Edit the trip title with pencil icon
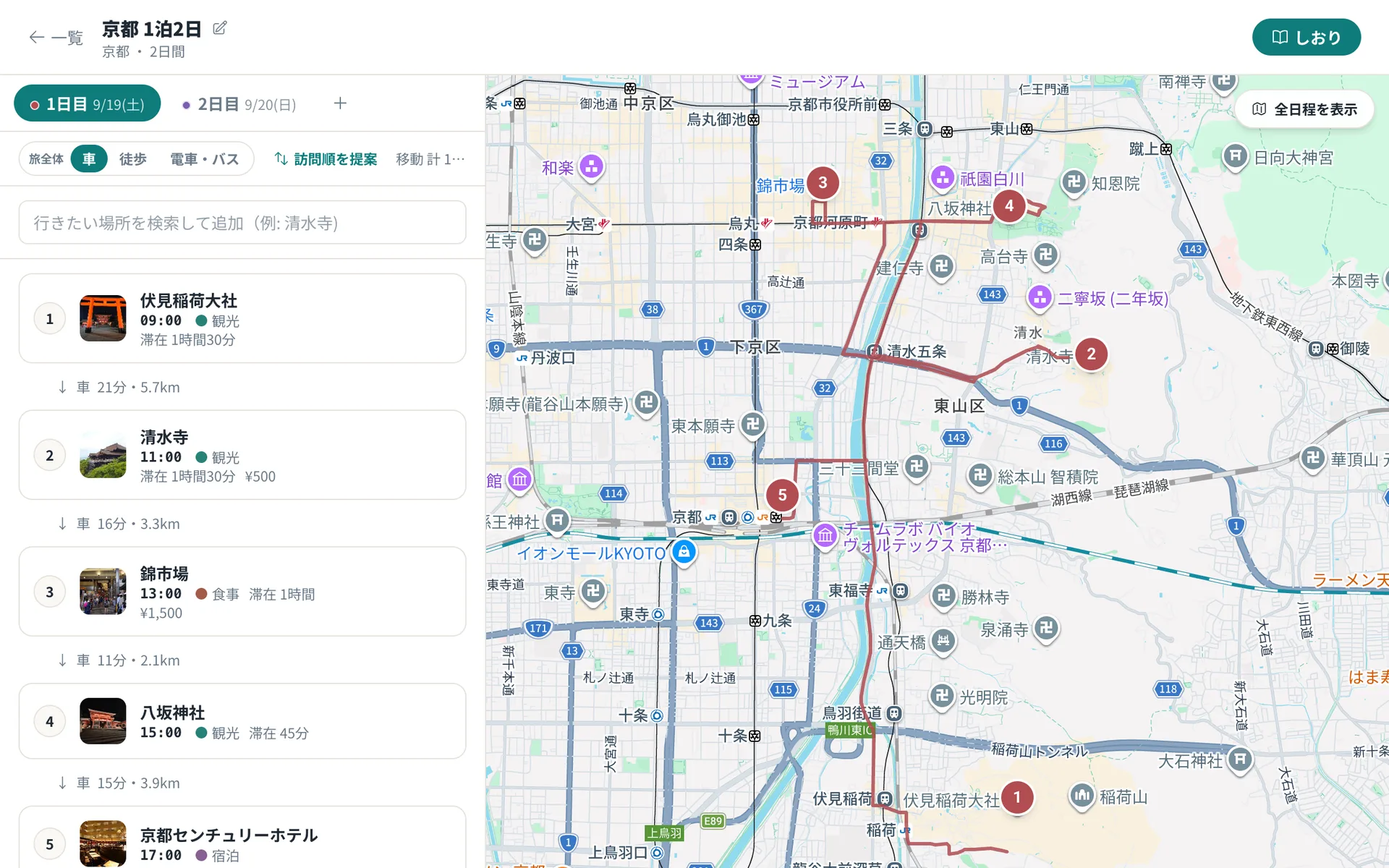This screenshot has width=1389, height=868. tap(220, 28)
